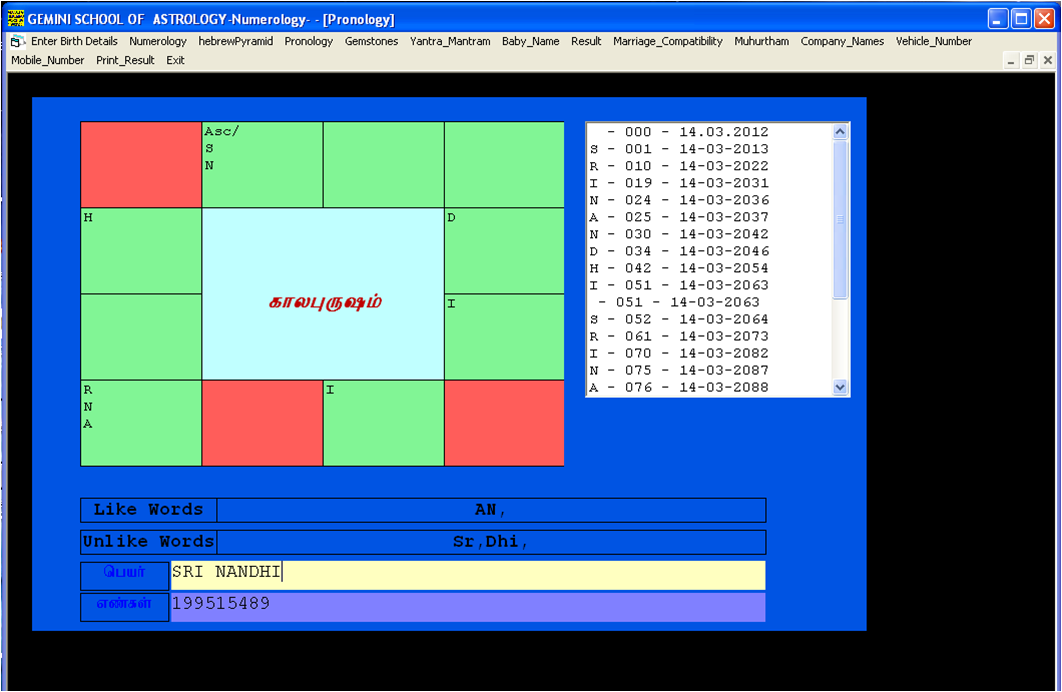1062x692 pixels.
Task: Click the Like Words label
Action: pyautogui.click(x=148, y=510)
